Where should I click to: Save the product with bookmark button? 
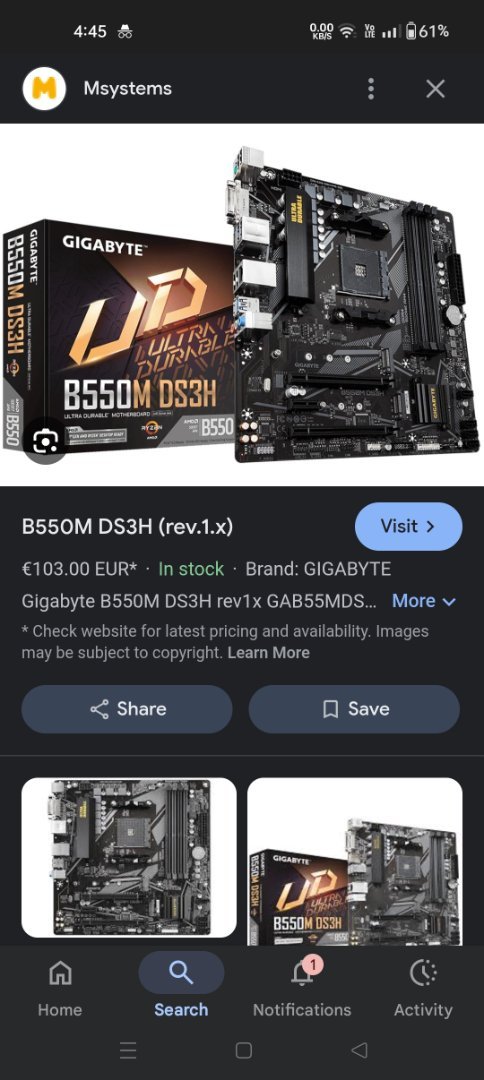354,709
